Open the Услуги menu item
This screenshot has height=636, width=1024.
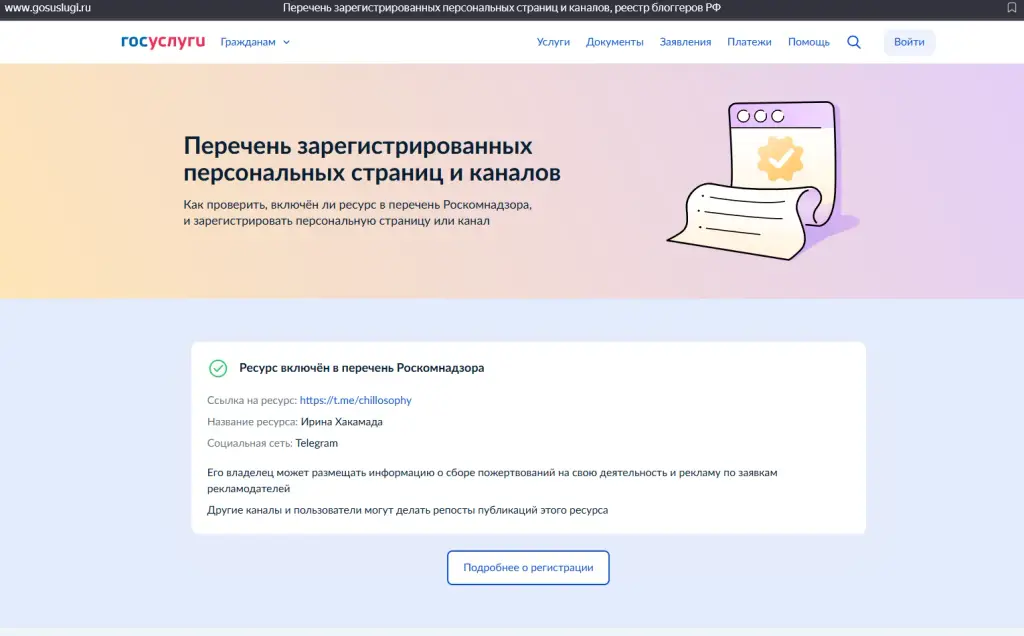[x=553, y=42]
